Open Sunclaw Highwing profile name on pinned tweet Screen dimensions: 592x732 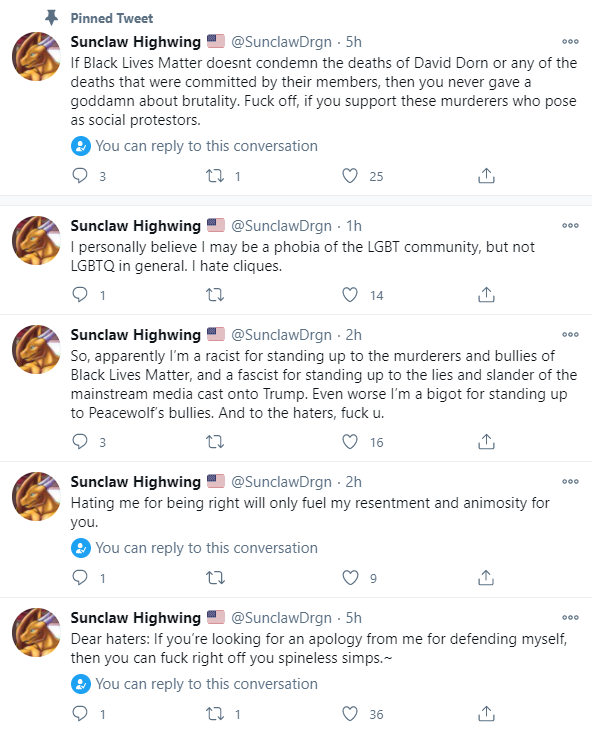[135, 42]
